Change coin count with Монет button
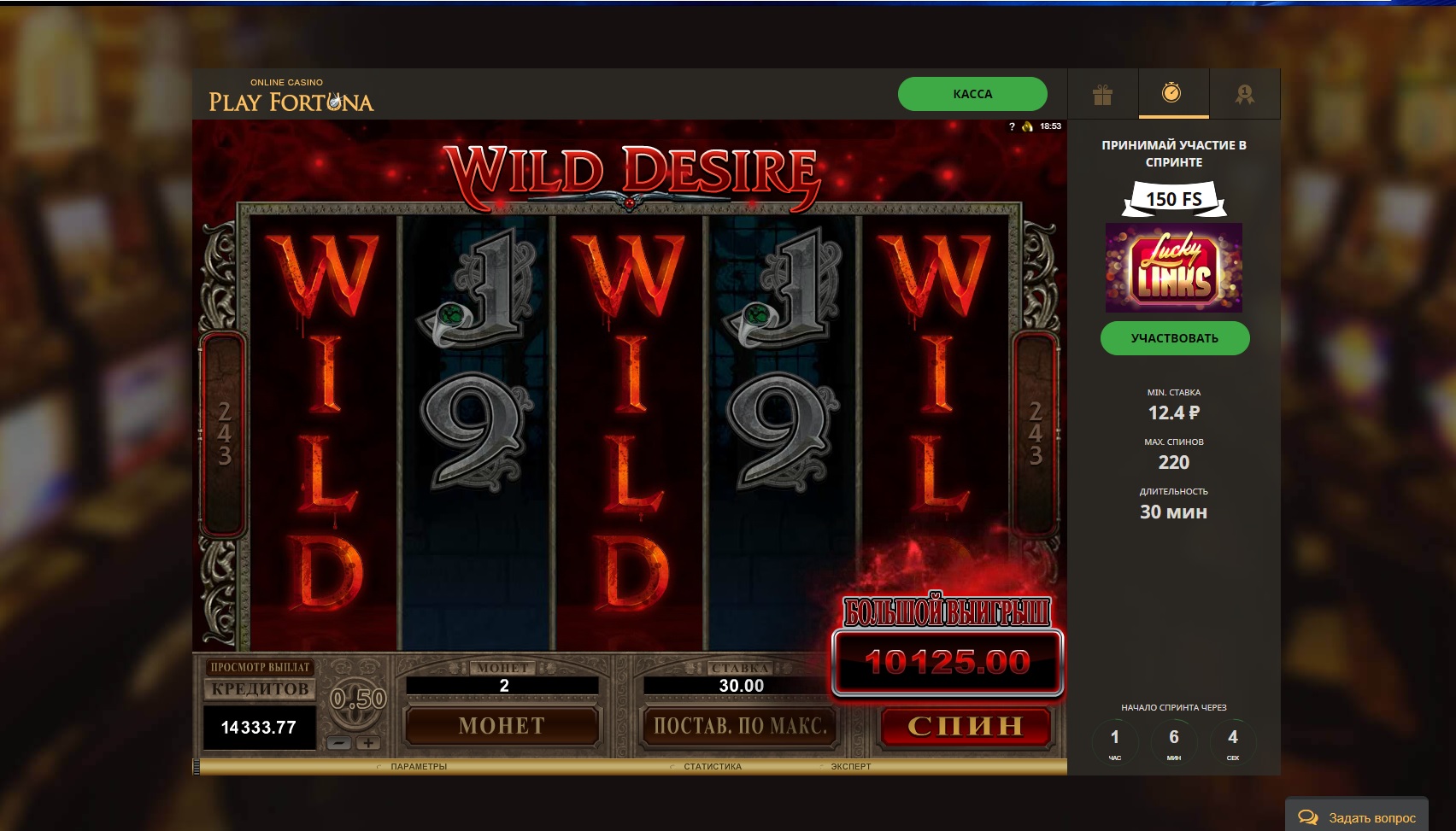Screen dimensions: 1456x831 [x=502, y=726]
